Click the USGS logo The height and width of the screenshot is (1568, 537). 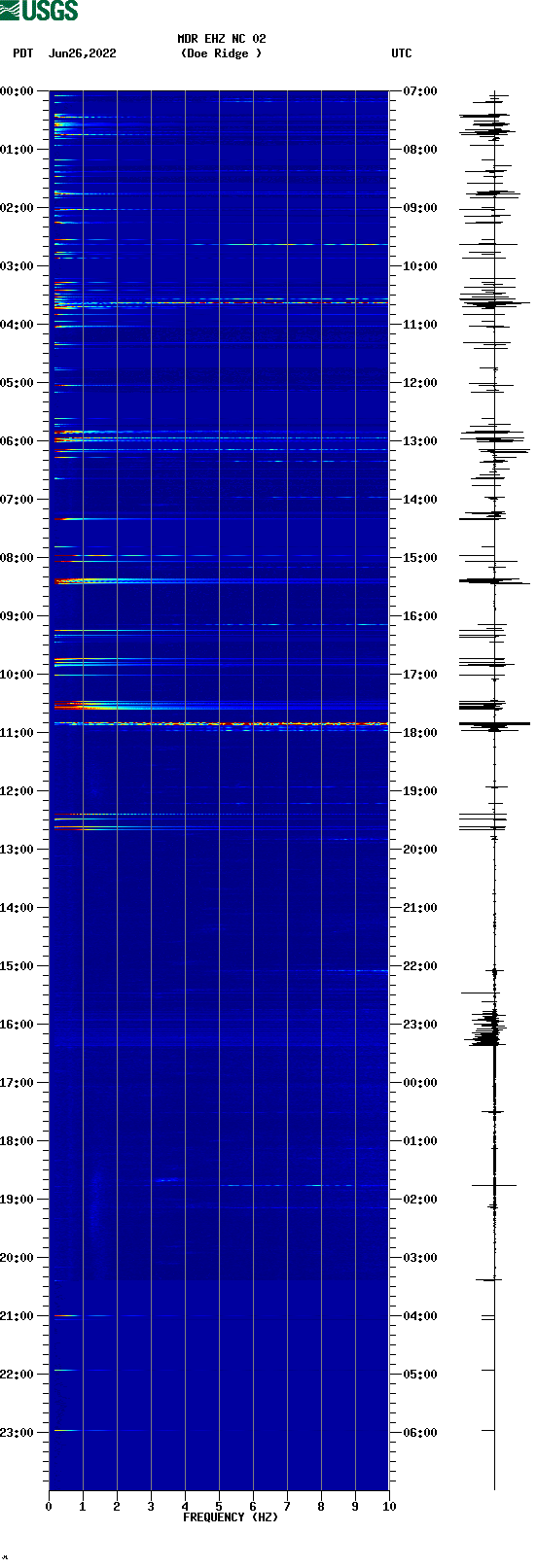click(x=39, y=11)
